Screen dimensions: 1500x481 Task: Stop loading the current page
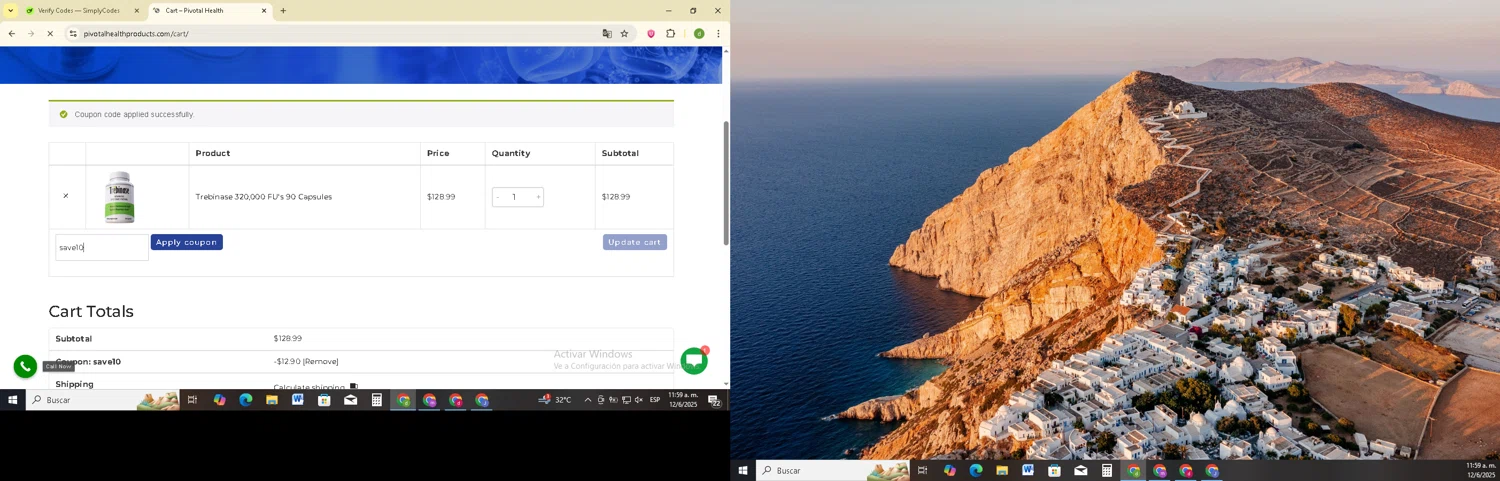(50, 34)
